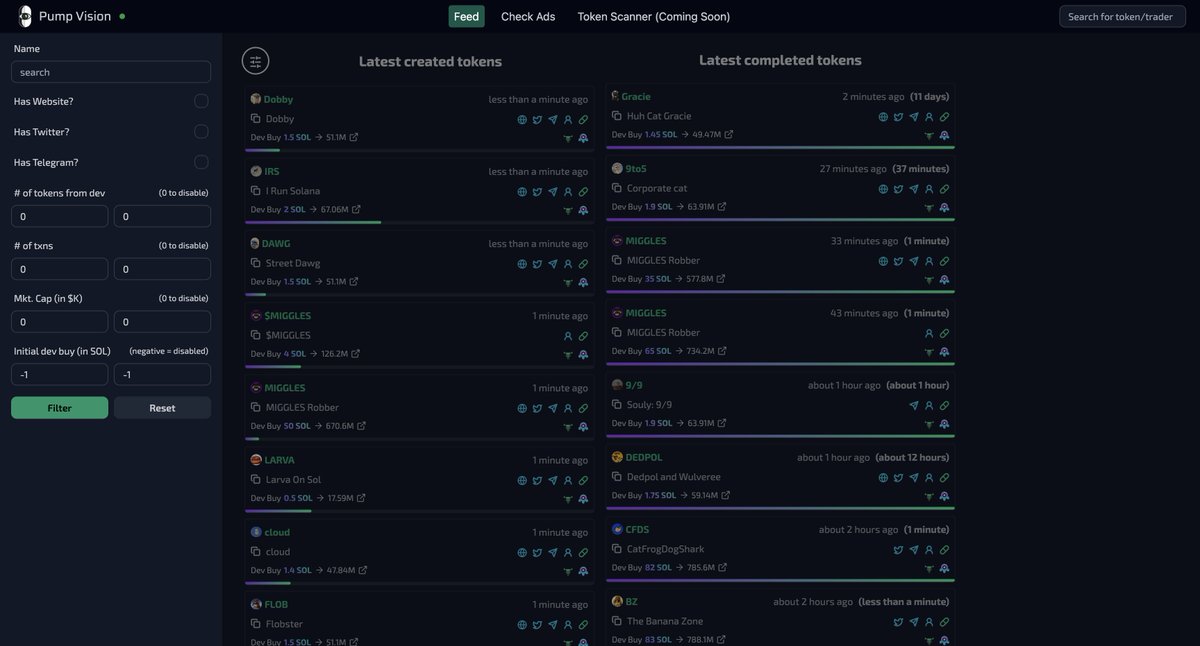Select "Latest completed tokens" heading
1200x646 pixels.
tap(780, 60)
